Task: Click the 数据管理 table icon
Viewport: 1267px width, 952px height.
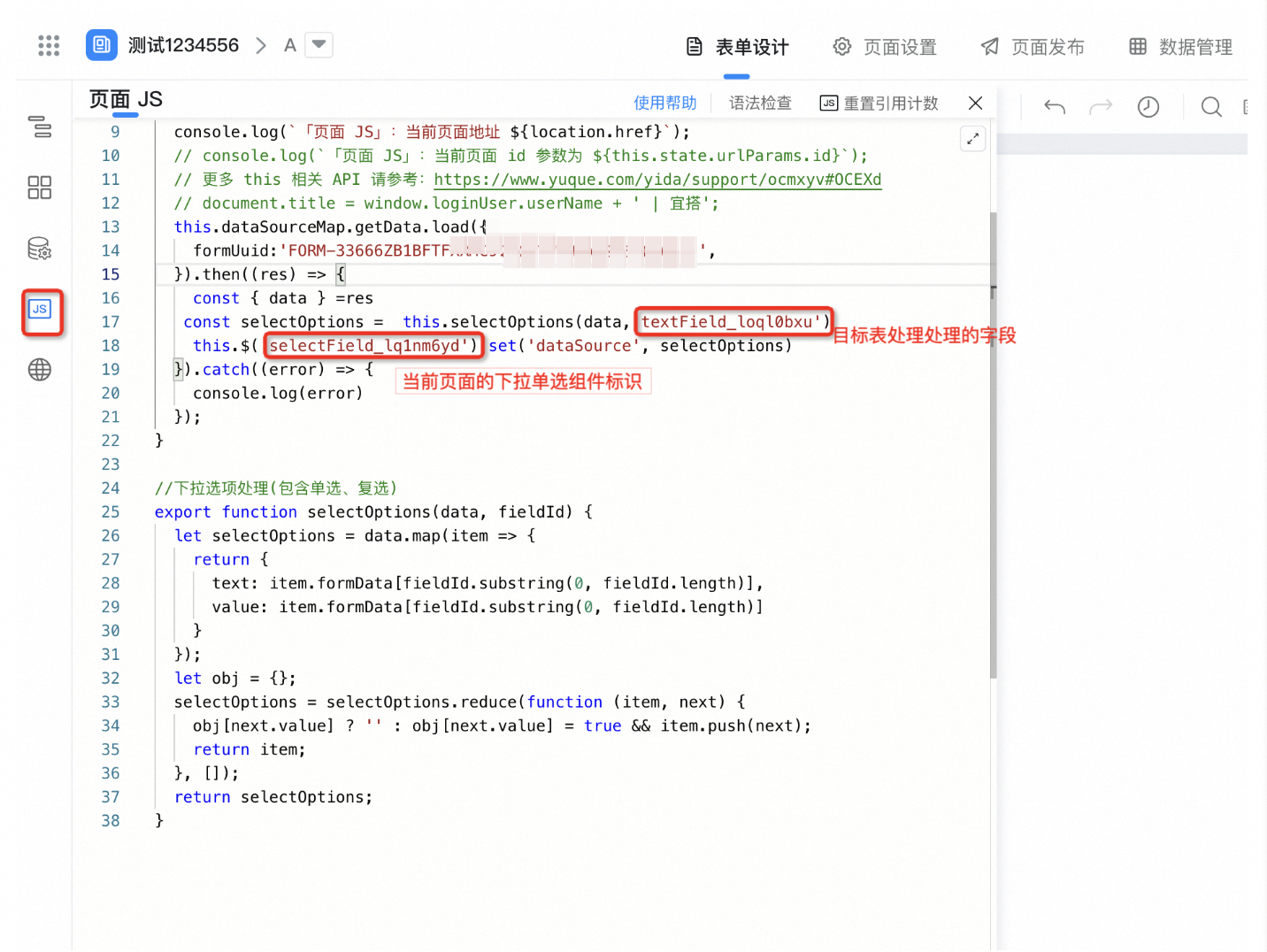Action: pos(1138,46)
